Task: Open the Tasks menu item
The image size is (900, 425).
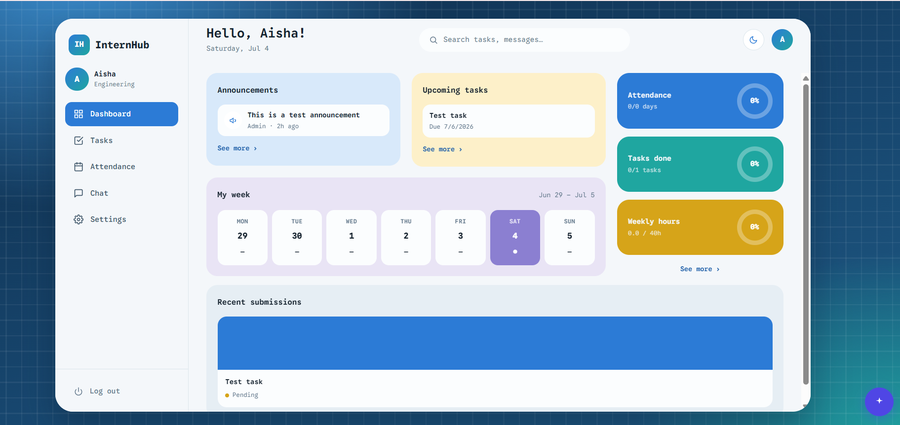Action: click(x=122, y=140)
